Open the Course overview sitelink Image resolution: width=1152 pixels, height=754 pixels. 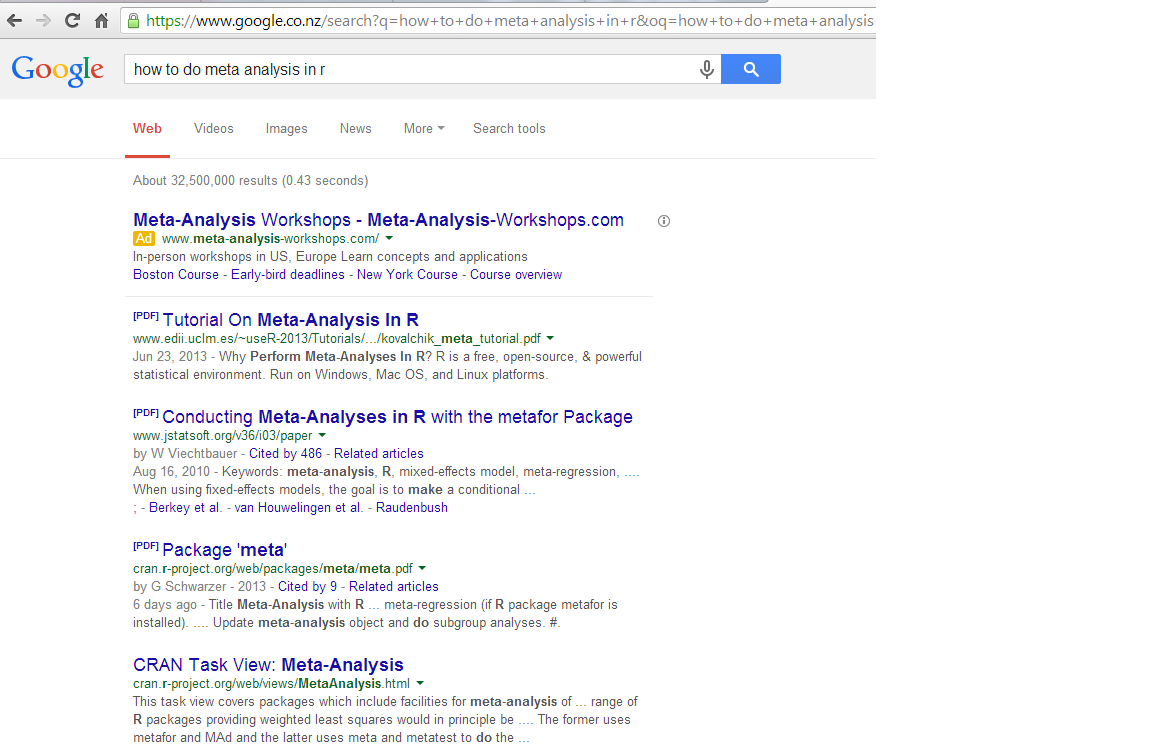(x=516, y=274)
